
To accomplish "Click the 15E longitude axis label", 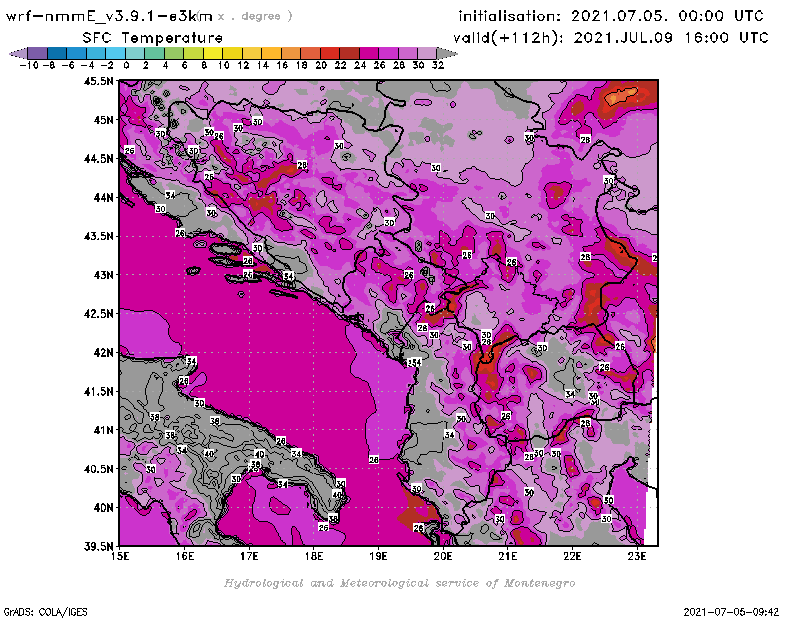I will pyautogui.click(x=120, y=556).
